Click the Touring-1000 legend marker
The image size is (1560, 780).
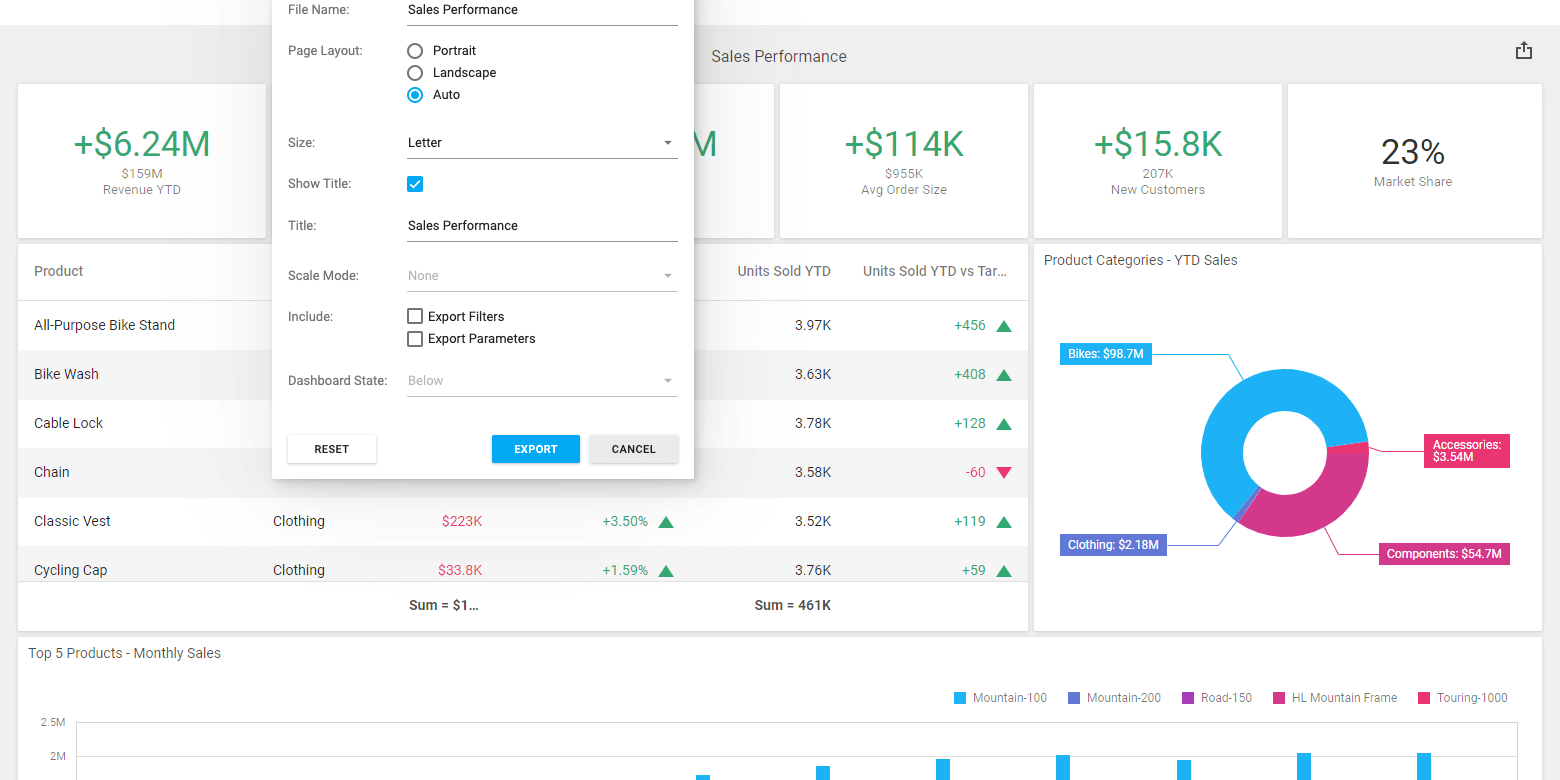point(1424,698)
